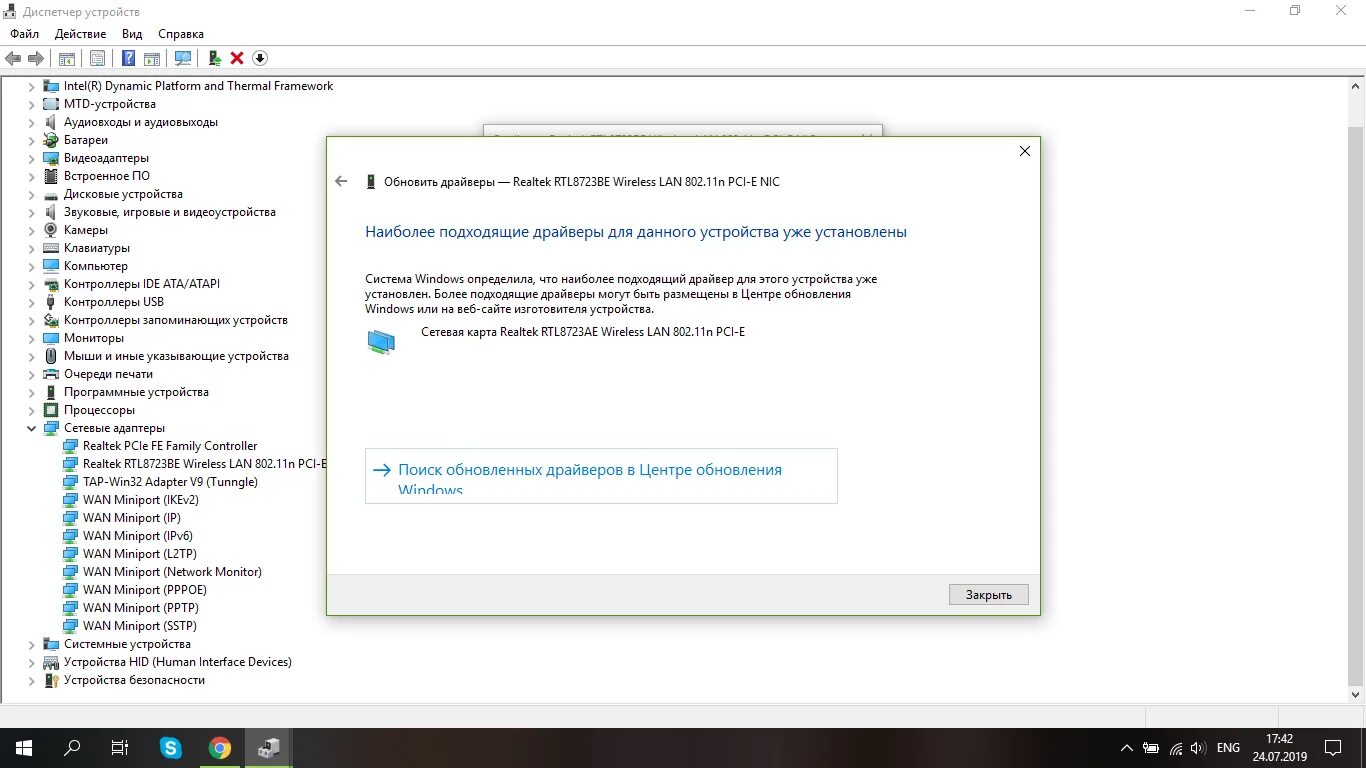Click the Закрыть button
This screenshot has width=1366, height=768.
(x=989, y=594)
